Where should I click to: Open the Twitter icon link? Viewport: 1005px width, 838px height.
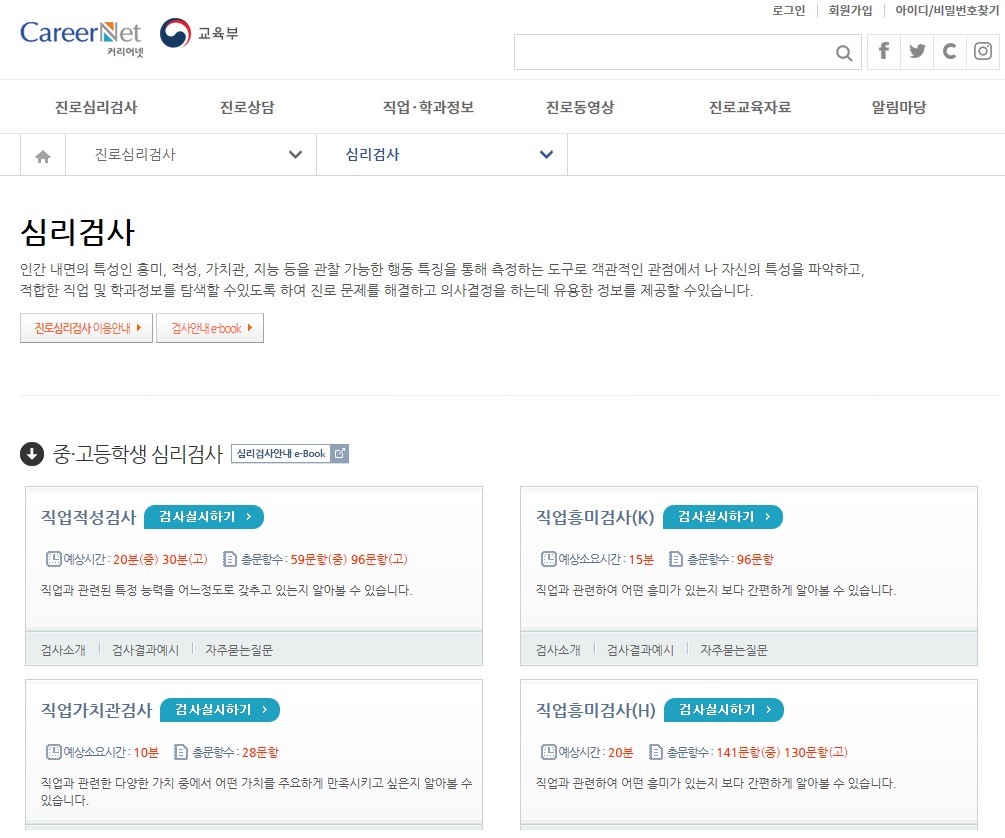917,51
